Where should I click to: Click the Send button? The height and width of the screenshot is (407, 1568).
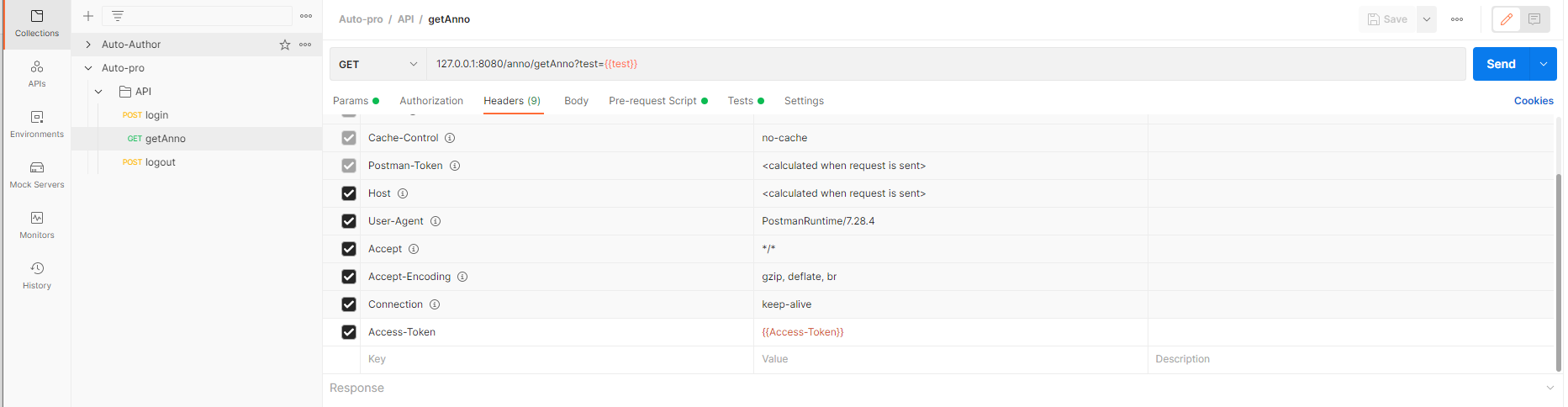1501,64
